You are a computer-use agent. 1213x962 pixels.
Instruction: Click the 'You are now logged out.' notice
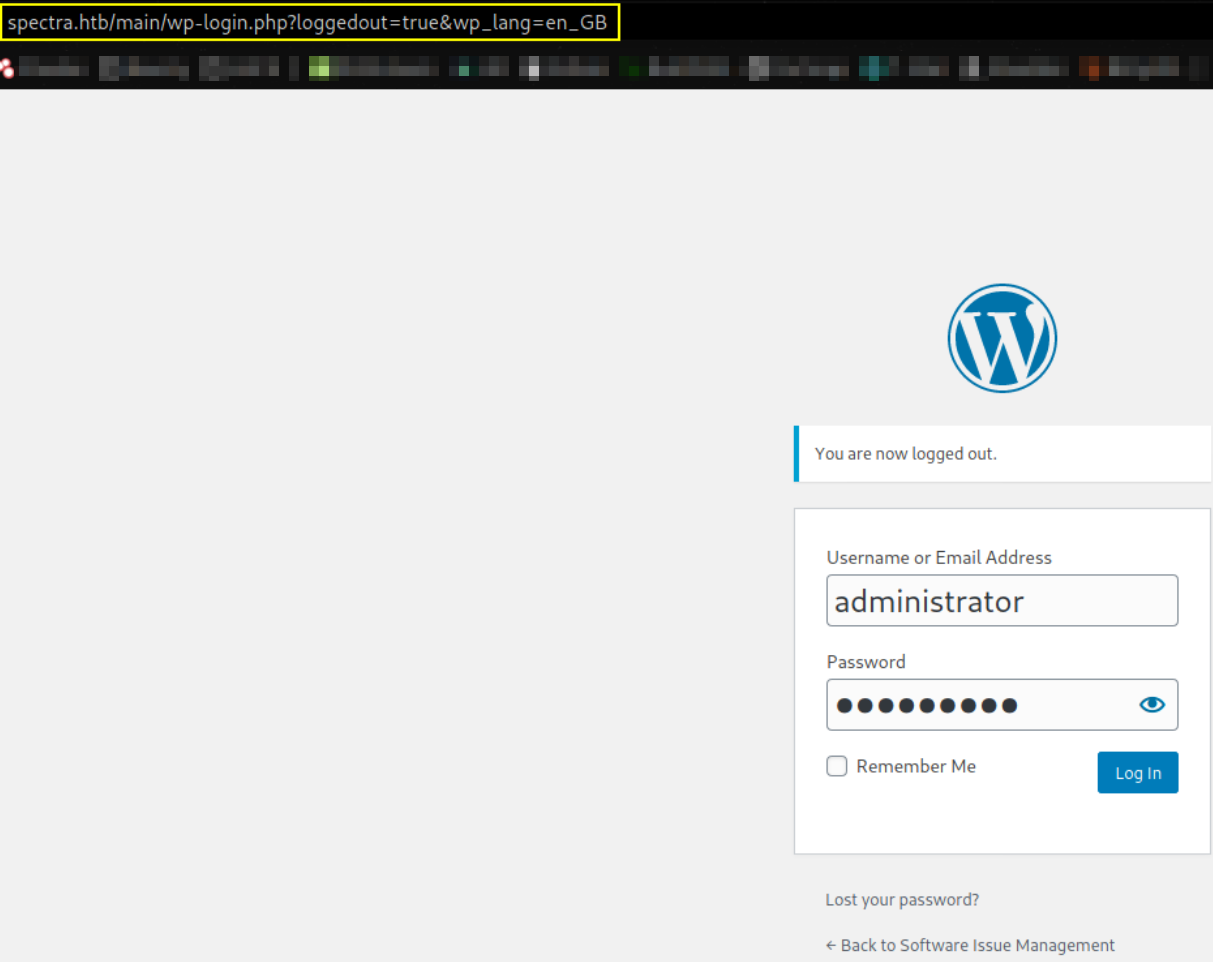[1002, 454]
